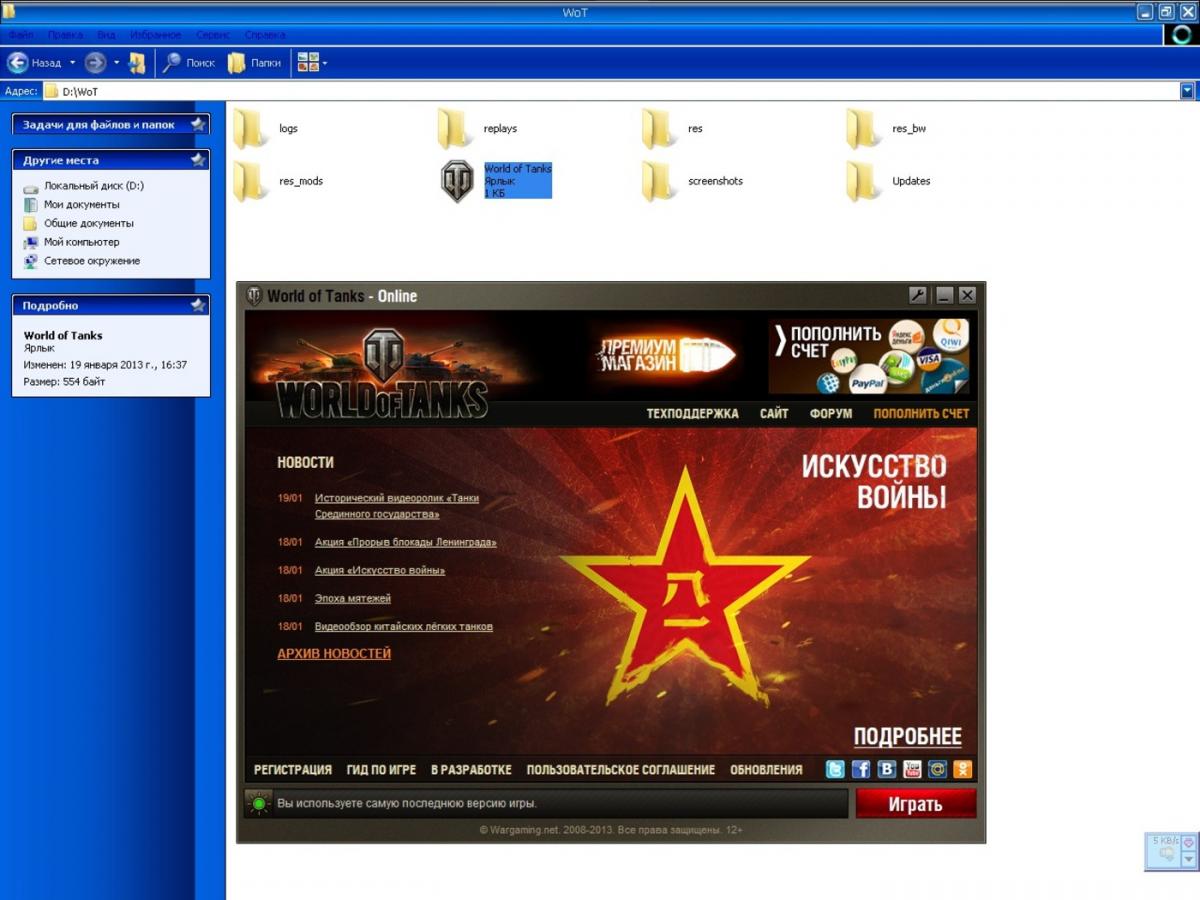Open the ТЕХПОДДЕРЖКА support link
This screenshot has height=900, width=1200.
click(692, 413)
